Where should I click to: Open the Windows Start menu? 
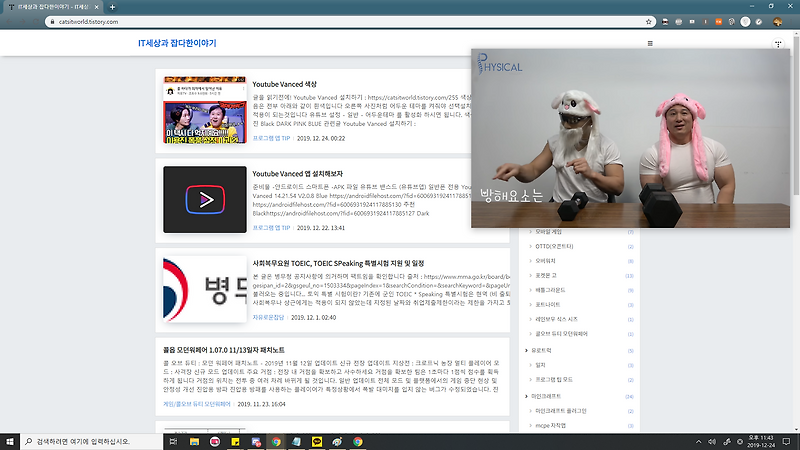pos(10,441)
